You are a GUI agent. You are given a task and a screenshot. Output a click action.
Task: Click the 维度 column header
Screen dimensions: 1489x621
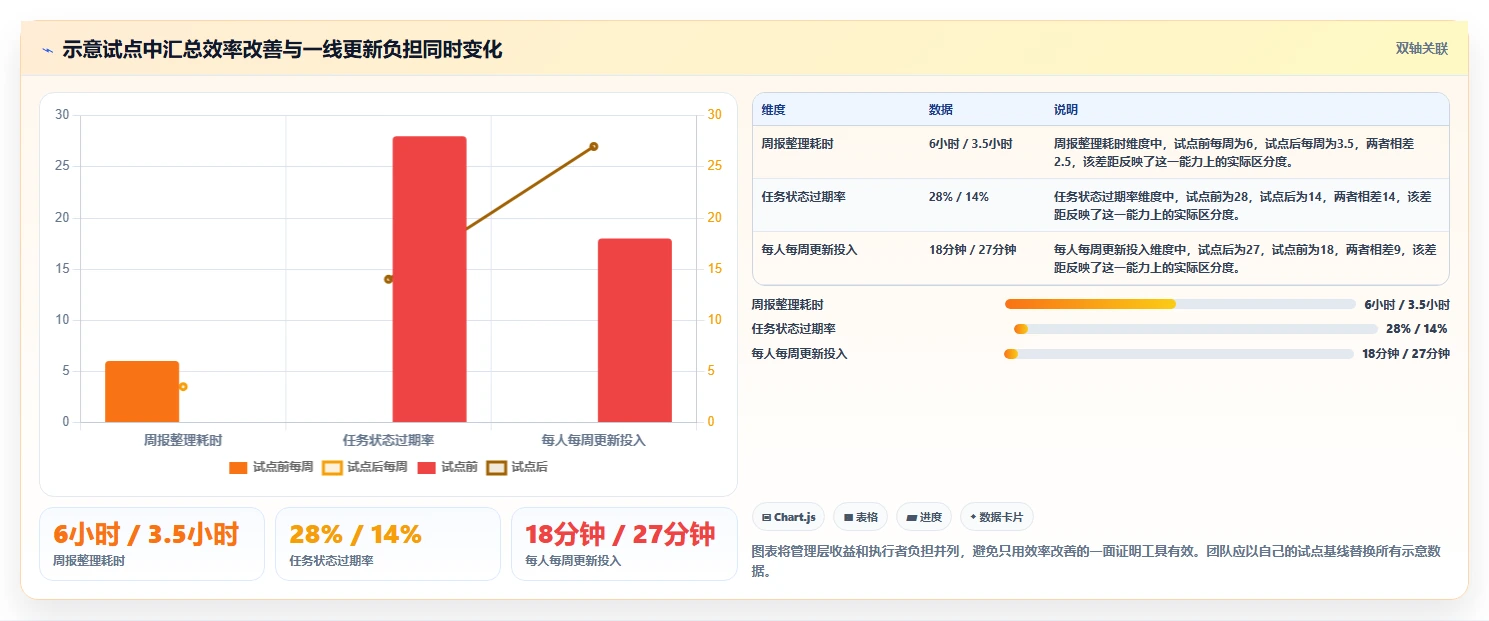[x=773, y=109]
